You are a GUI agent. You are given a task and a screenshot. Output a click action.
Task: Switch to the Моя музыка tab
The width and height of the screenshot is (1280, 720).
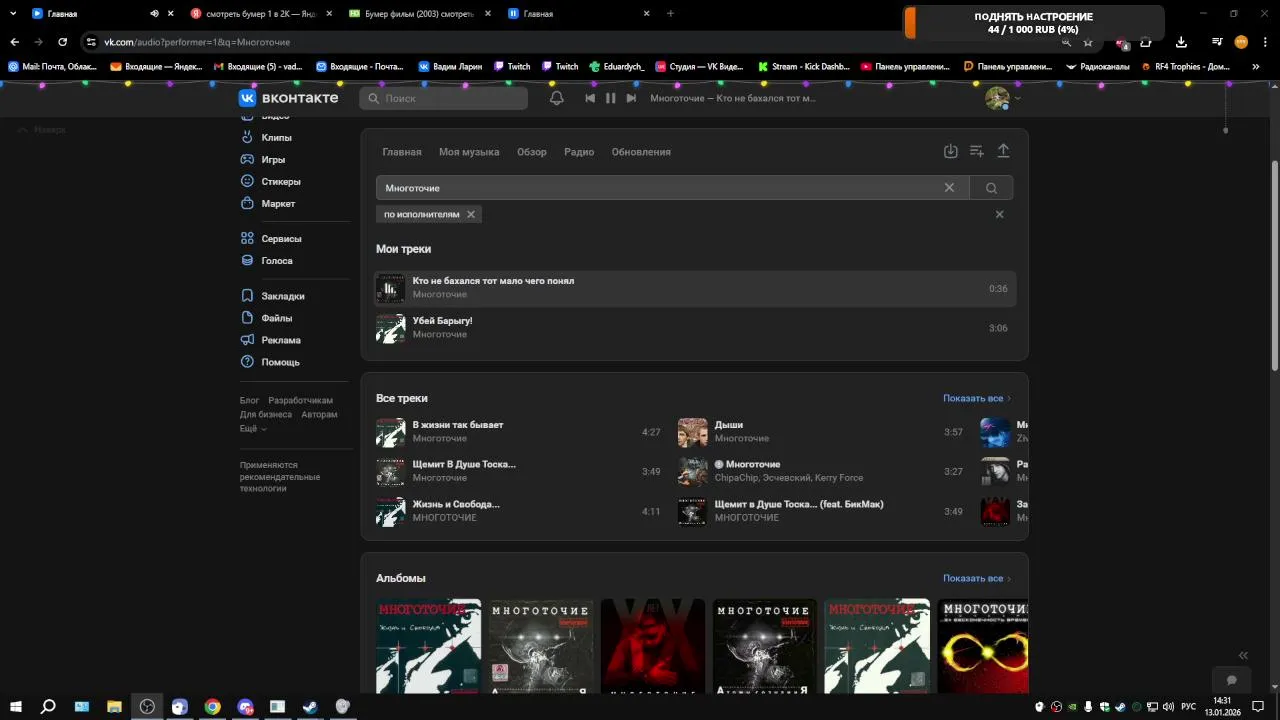click(x=469, y=152)
